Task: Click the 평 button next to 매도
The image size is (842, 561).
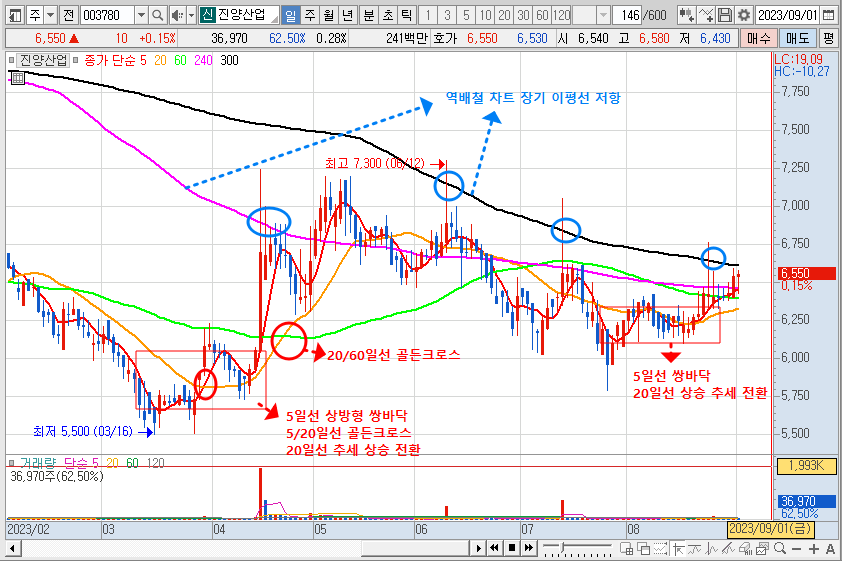Action: point(829,38)
